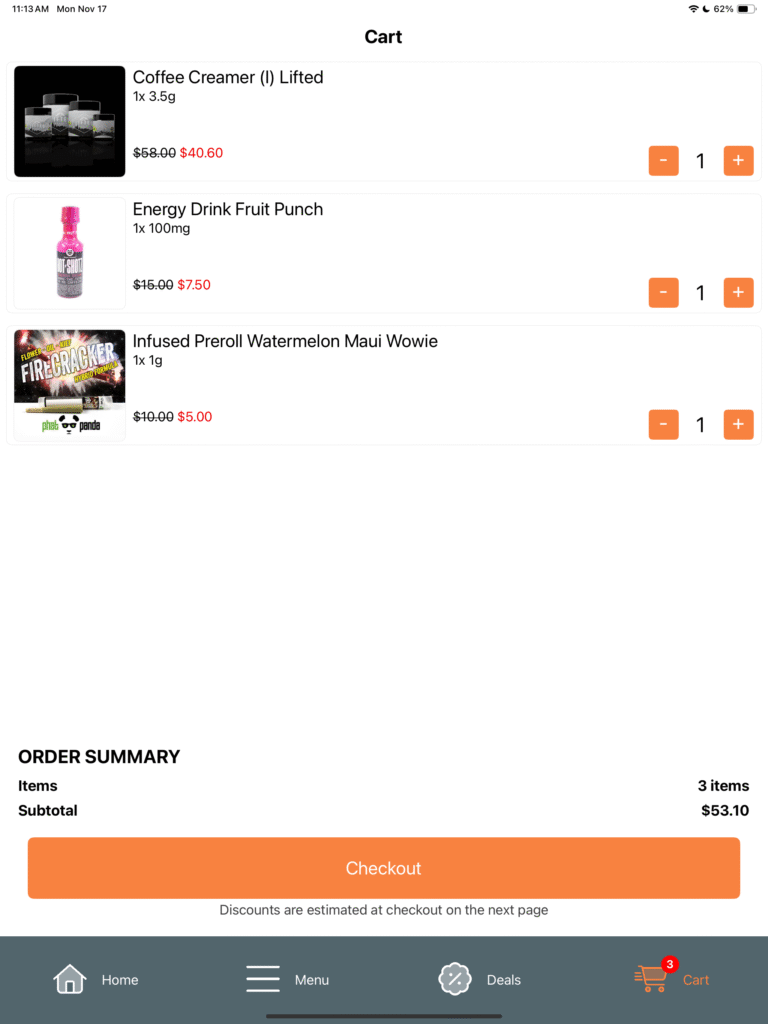Increase Energy Drink Fruit Punch quantity
Image resolution: width=768 pixels, height=1024 pixels.
pos(738,292)
